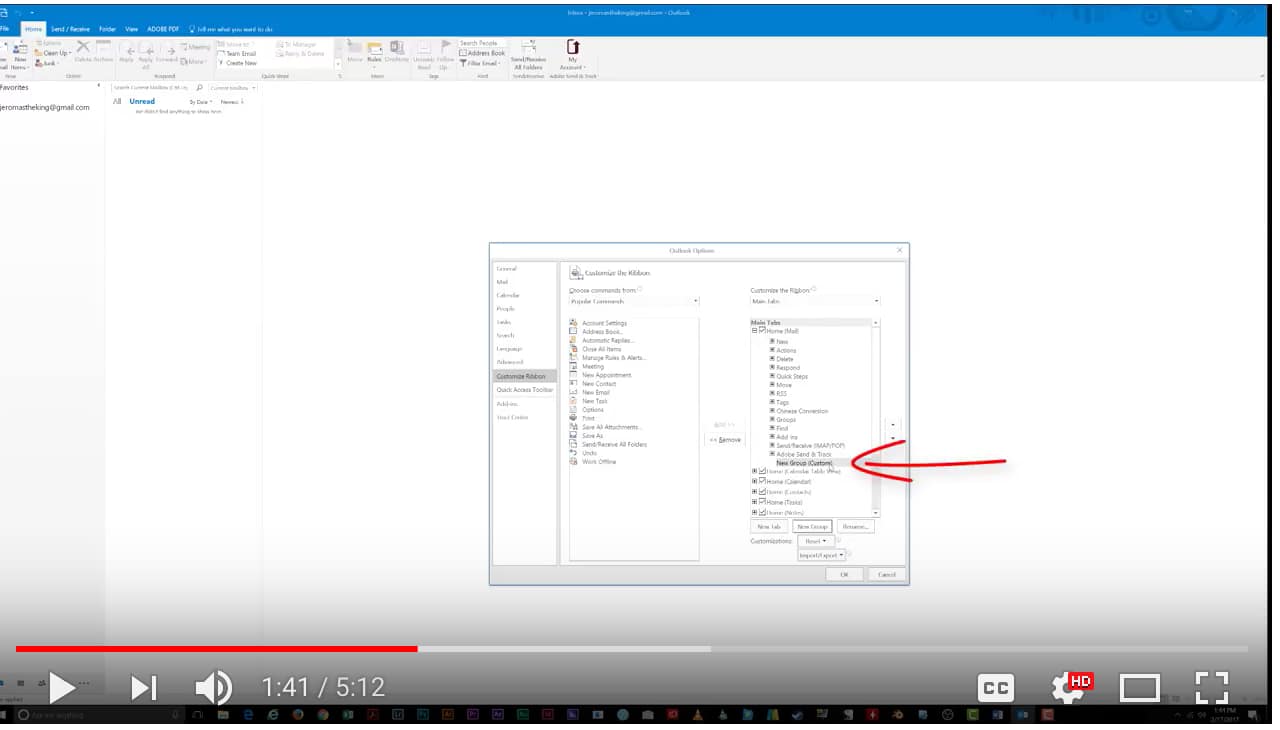The height and width of the screenshot is (730, 1280).
Task: Click the Search People box icon area
Action: click(478, 42)
